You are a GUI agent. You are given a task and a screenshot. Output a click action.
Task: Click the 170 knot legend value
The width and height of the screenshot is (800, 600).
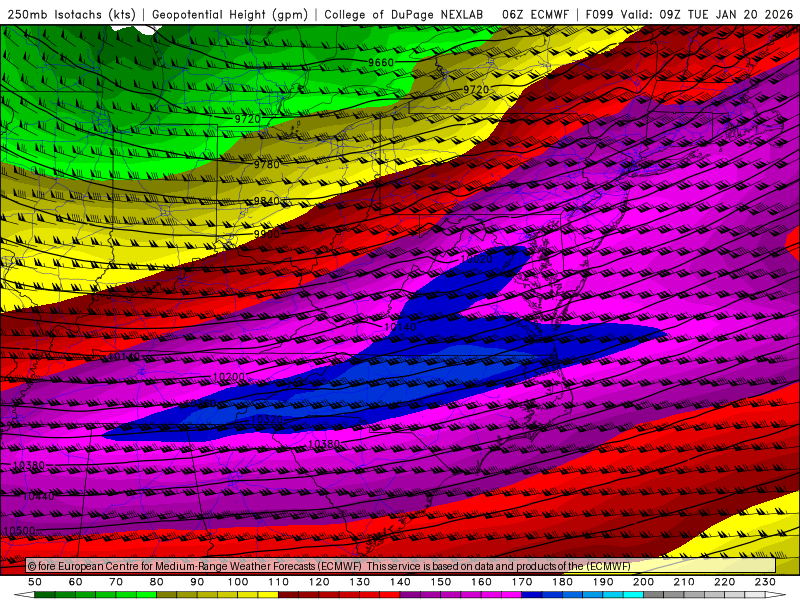coord(522,582)
